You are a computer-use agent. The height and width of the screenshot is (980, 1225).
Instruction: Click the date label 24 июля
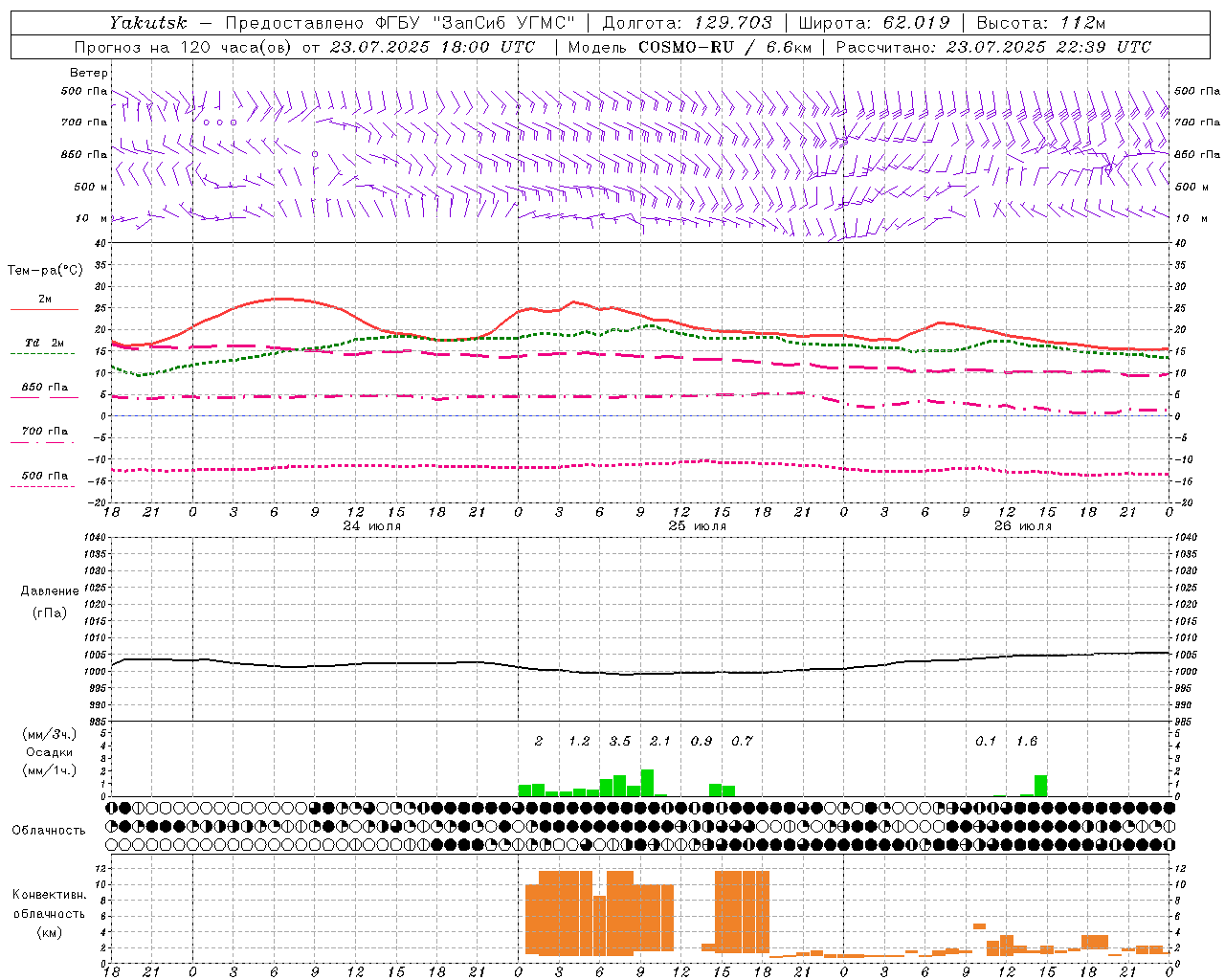(372, 526)
